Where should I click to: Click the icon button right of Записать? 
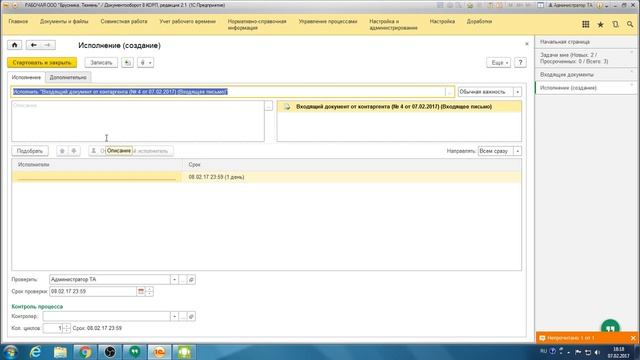click(127, 62)
